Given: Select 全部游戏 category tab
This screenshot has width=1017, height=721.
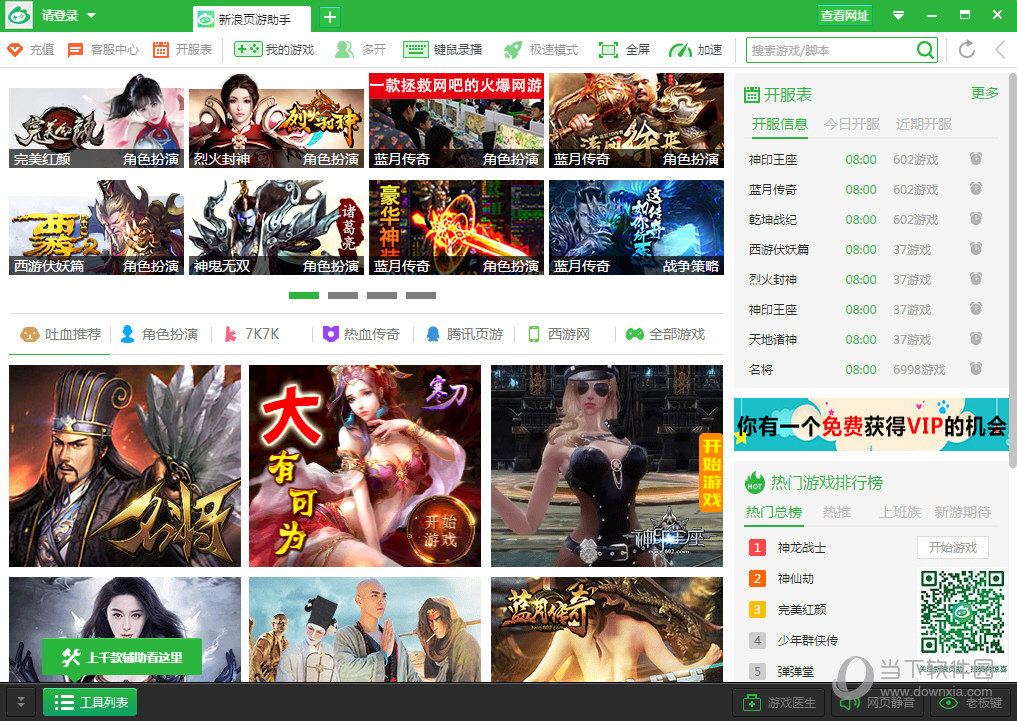Looking at the screenshot, I should point(665,334).
